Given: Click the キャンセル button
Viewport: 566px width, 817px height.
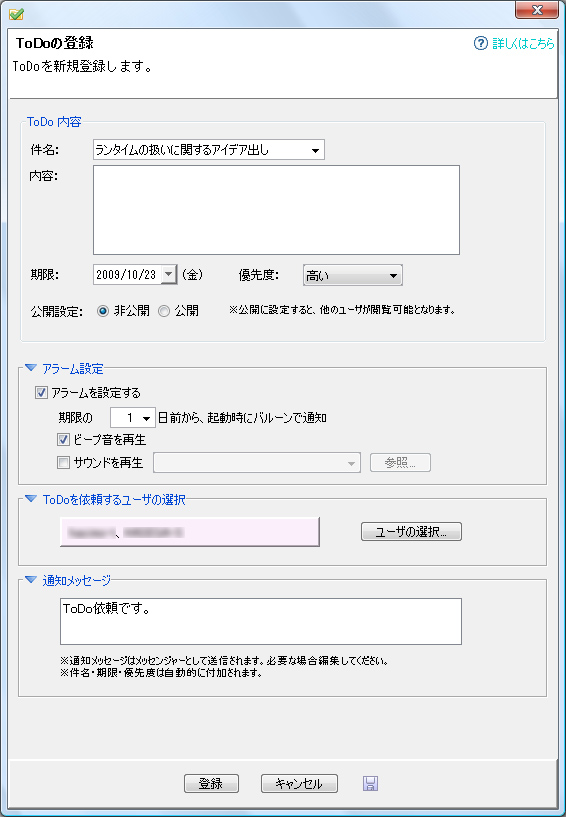Looking at the screenshot, I should tap(299, 783).
